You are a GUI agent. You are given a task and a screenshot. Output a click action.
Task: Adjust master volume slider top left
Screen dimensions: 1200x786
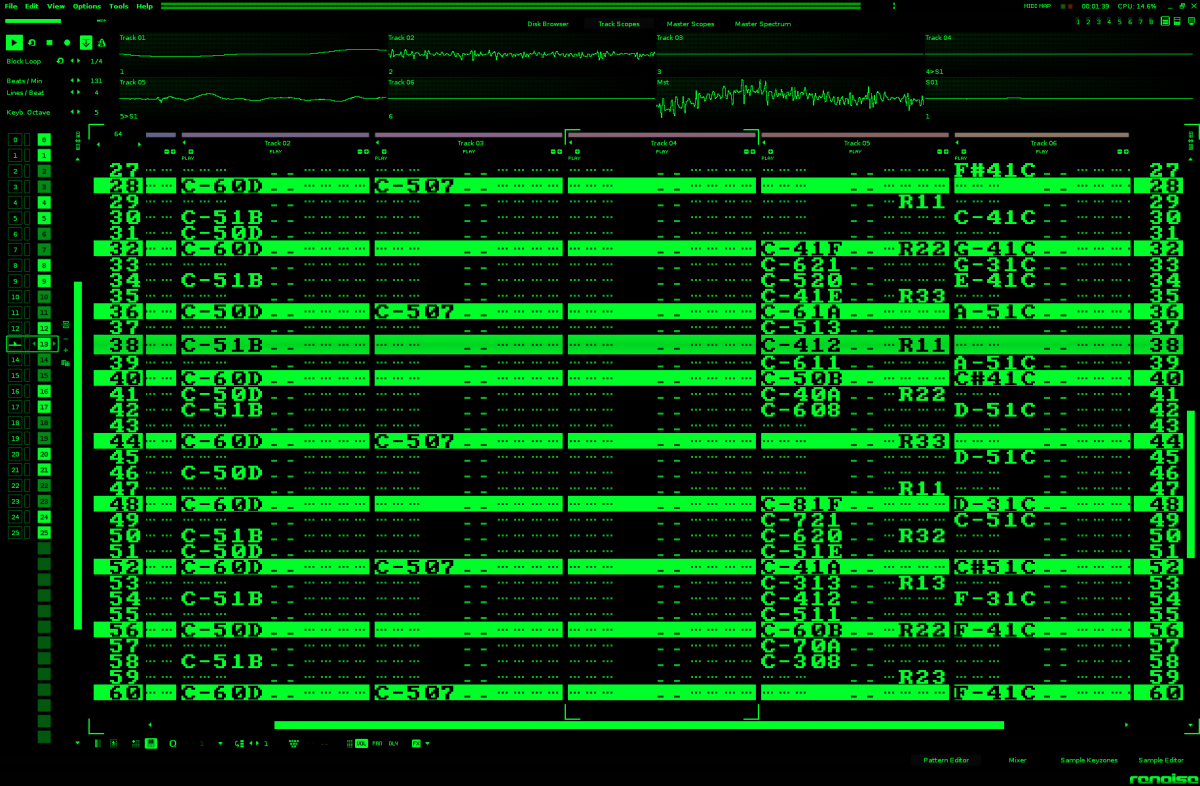33,21
